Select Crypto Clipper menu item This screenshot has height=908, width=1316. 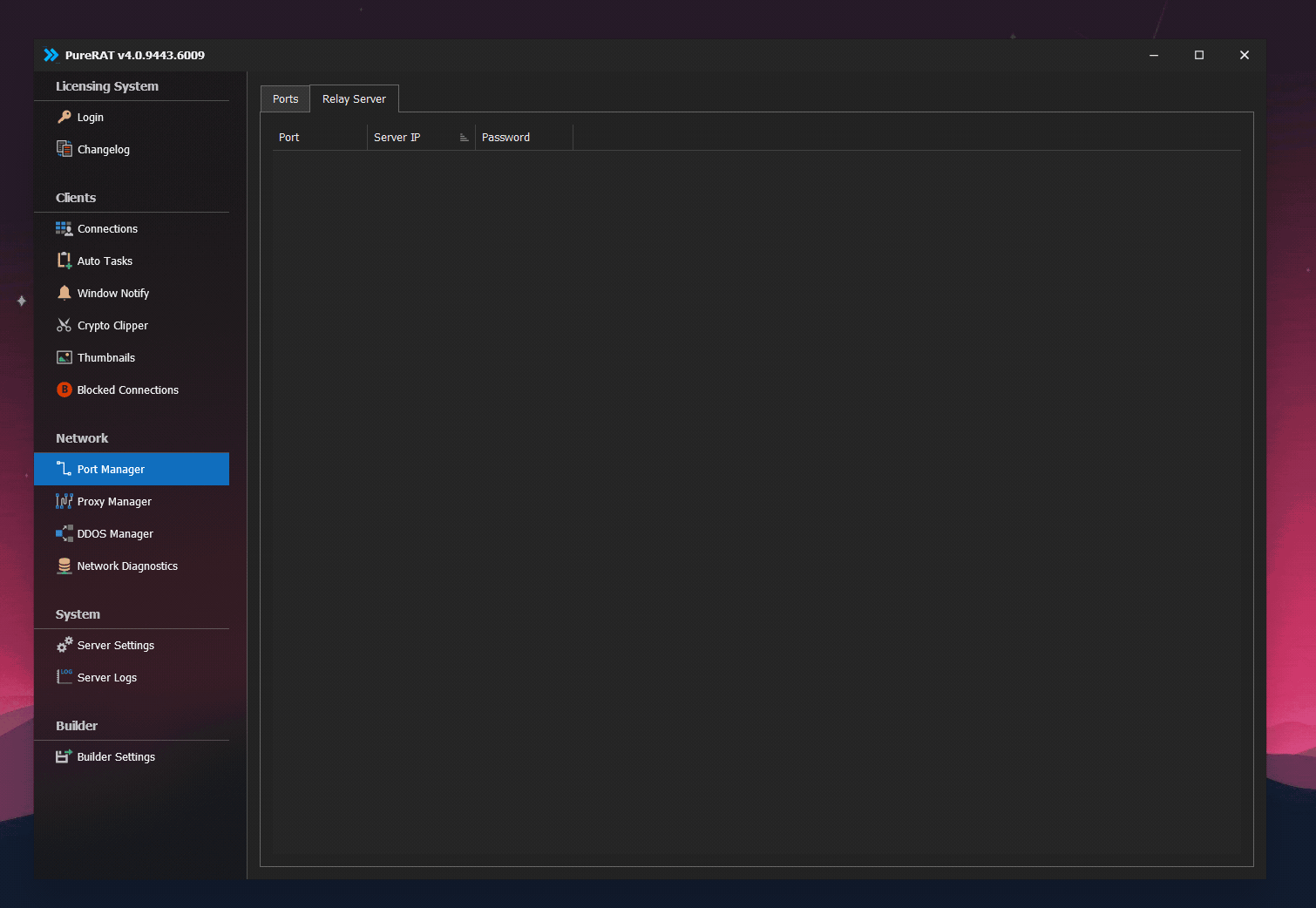pos(132,325)
